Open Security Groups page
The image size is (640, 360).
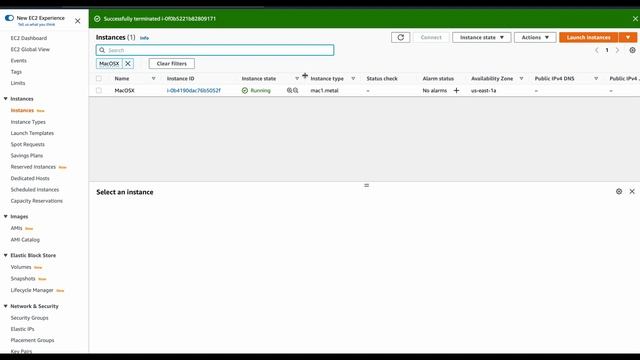[29, 318]
